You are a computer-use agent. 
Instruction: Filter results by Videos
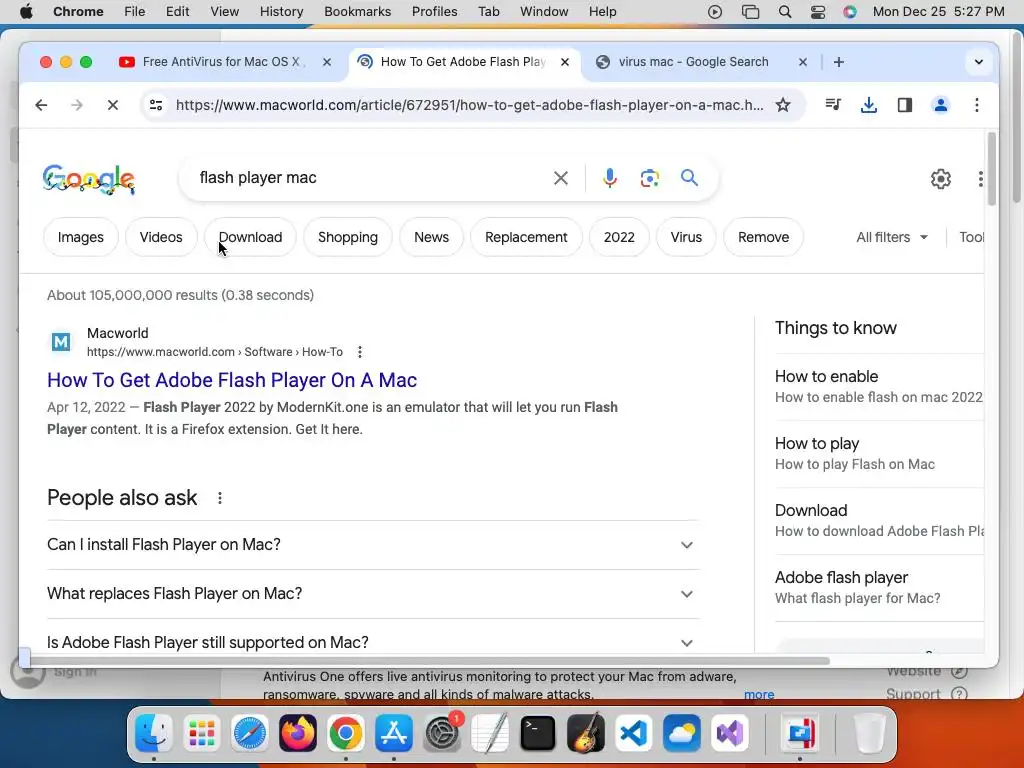click(x=161, y=237)
